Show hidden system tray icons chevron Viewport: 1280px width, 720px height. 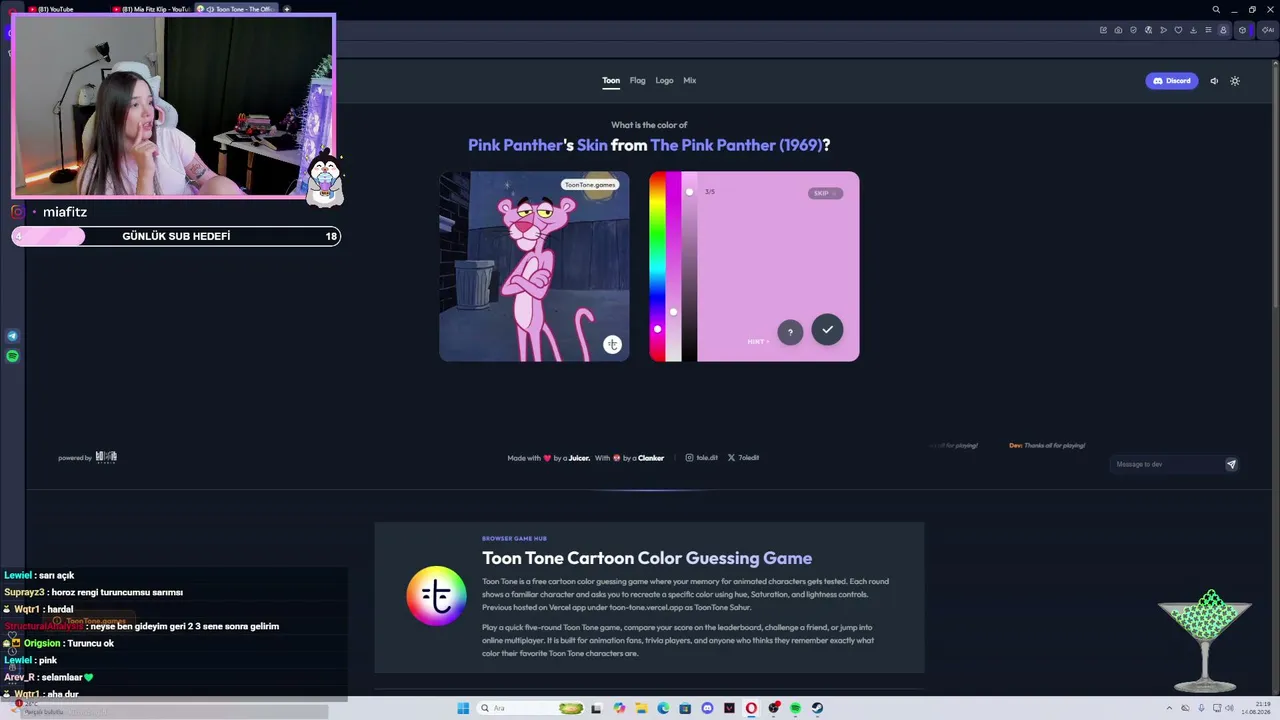tap(1168, 708)
